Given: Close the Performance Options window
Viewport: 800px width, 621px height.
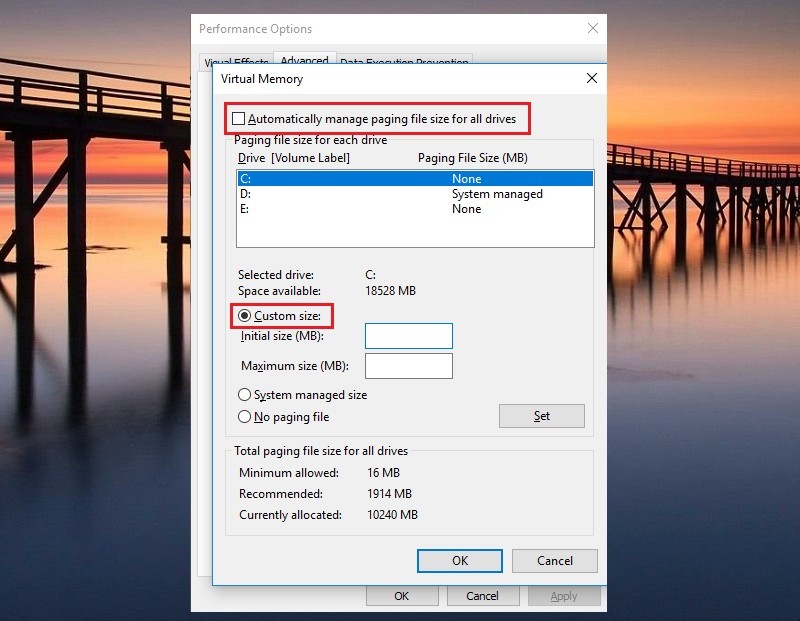Looking at the screenshot, I should coord(592,29).
